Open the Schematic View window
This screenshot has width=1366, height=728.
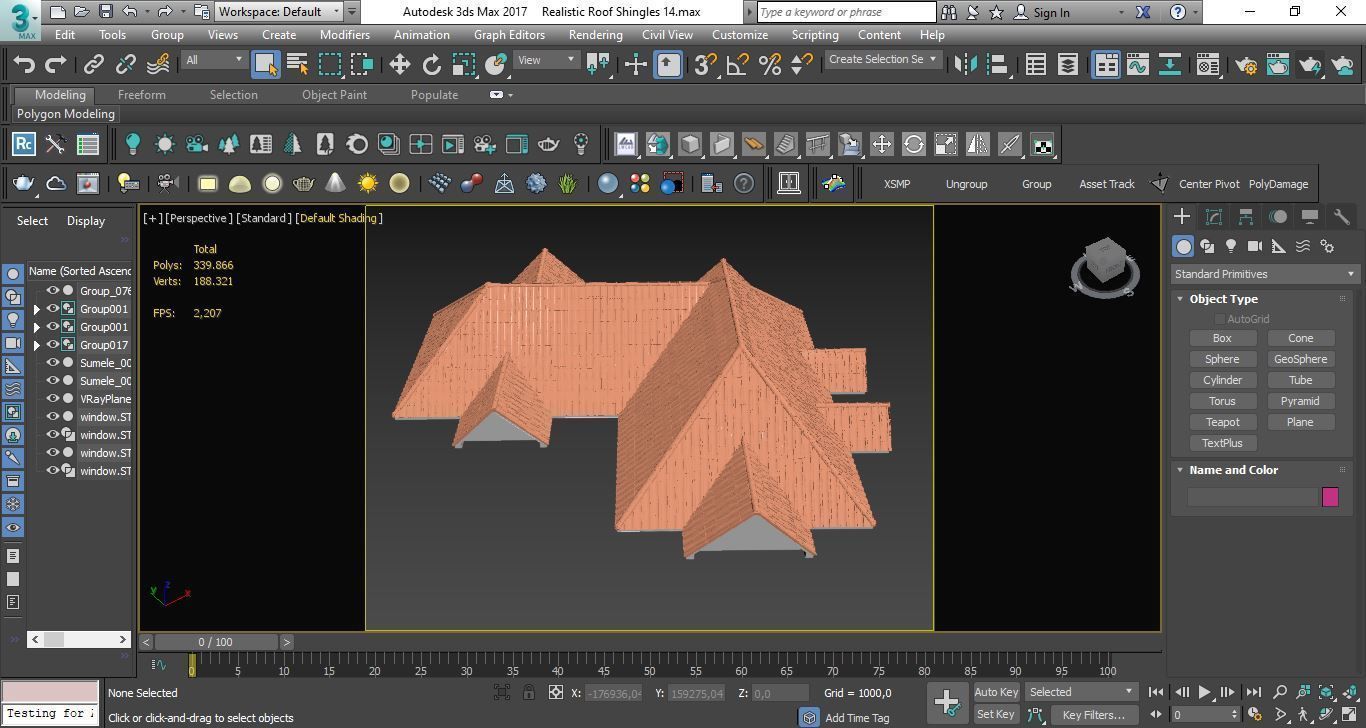coord(1170,65)
